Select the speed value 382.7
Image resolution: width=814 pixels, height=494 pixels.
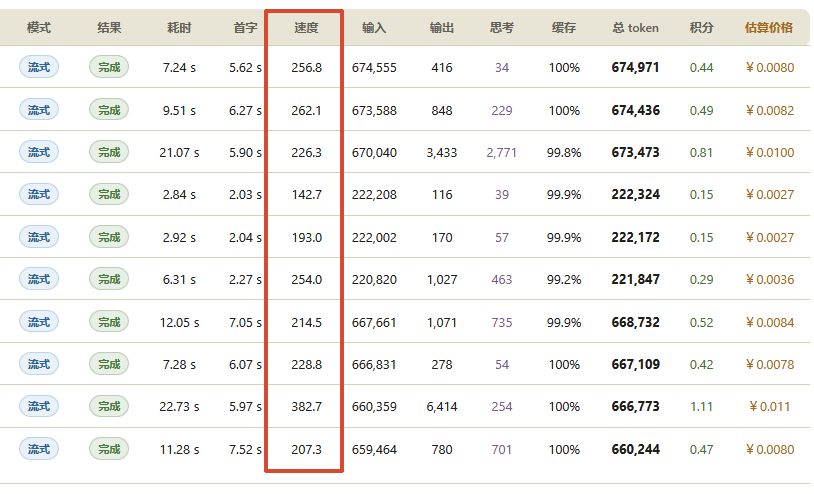[306, 406]
